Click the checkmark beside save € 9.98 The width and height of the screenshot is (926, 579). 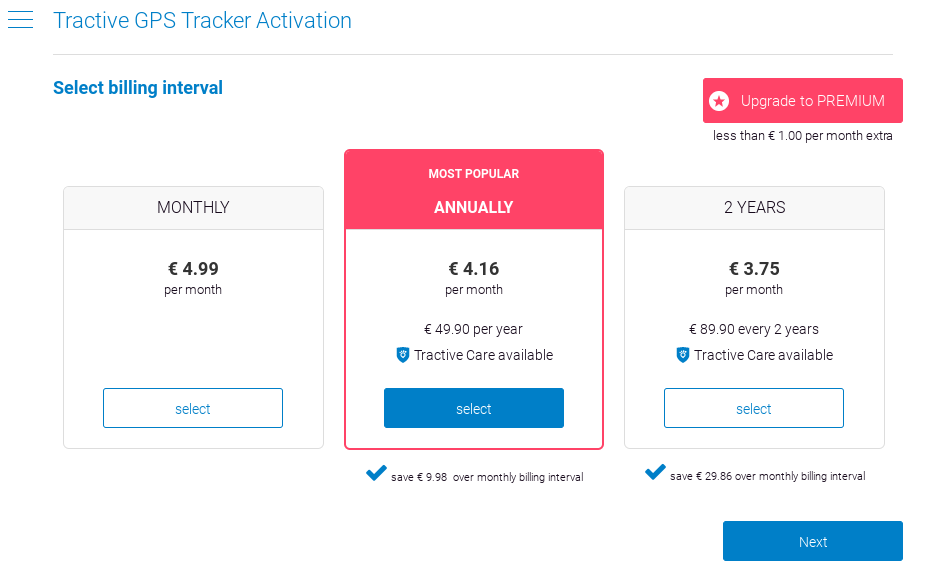coord(376,473)
